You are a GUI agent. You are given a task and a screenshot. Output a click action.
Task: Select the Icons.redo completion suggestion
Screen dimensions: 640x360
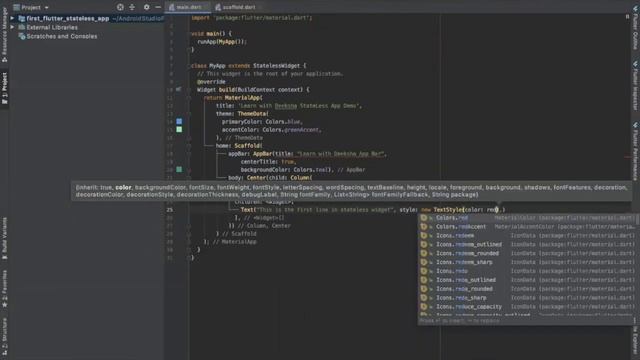coord(527,271)
